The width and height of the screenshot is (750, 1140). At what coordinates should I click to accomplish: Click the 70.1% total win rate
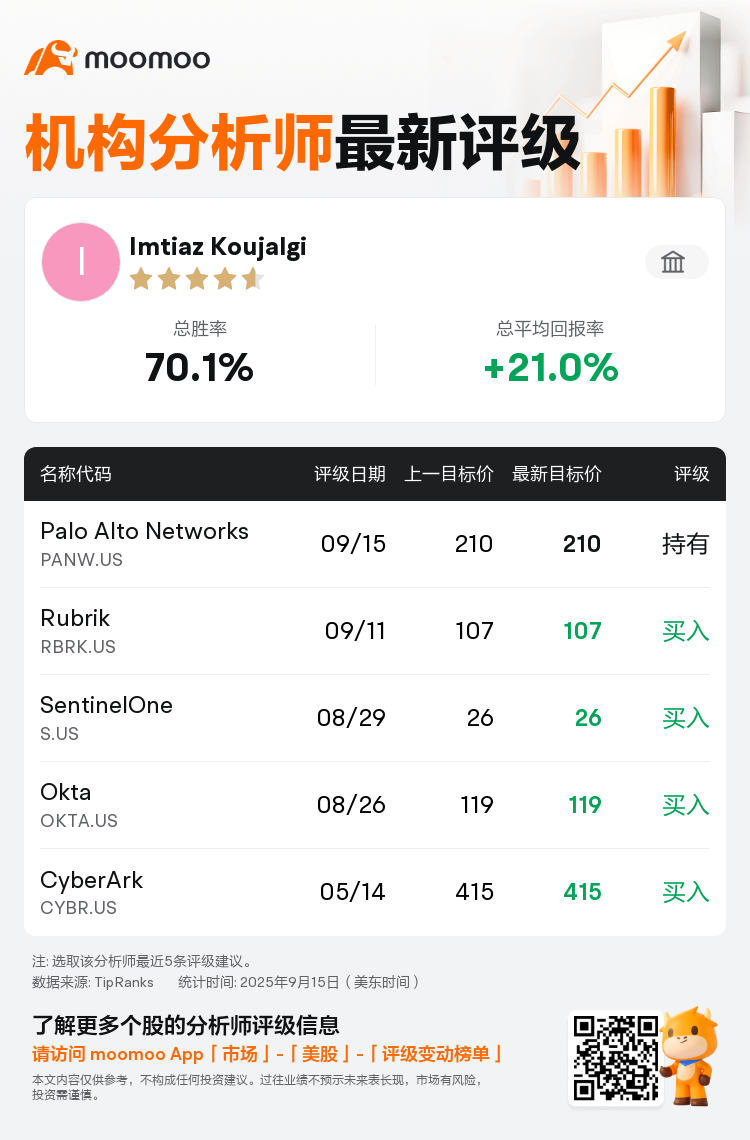(199, 367)
